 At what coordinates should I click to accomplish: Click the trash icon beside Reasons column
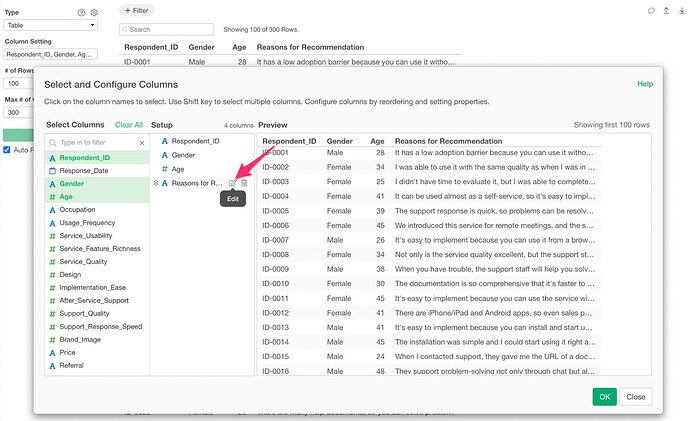[244, 183]
